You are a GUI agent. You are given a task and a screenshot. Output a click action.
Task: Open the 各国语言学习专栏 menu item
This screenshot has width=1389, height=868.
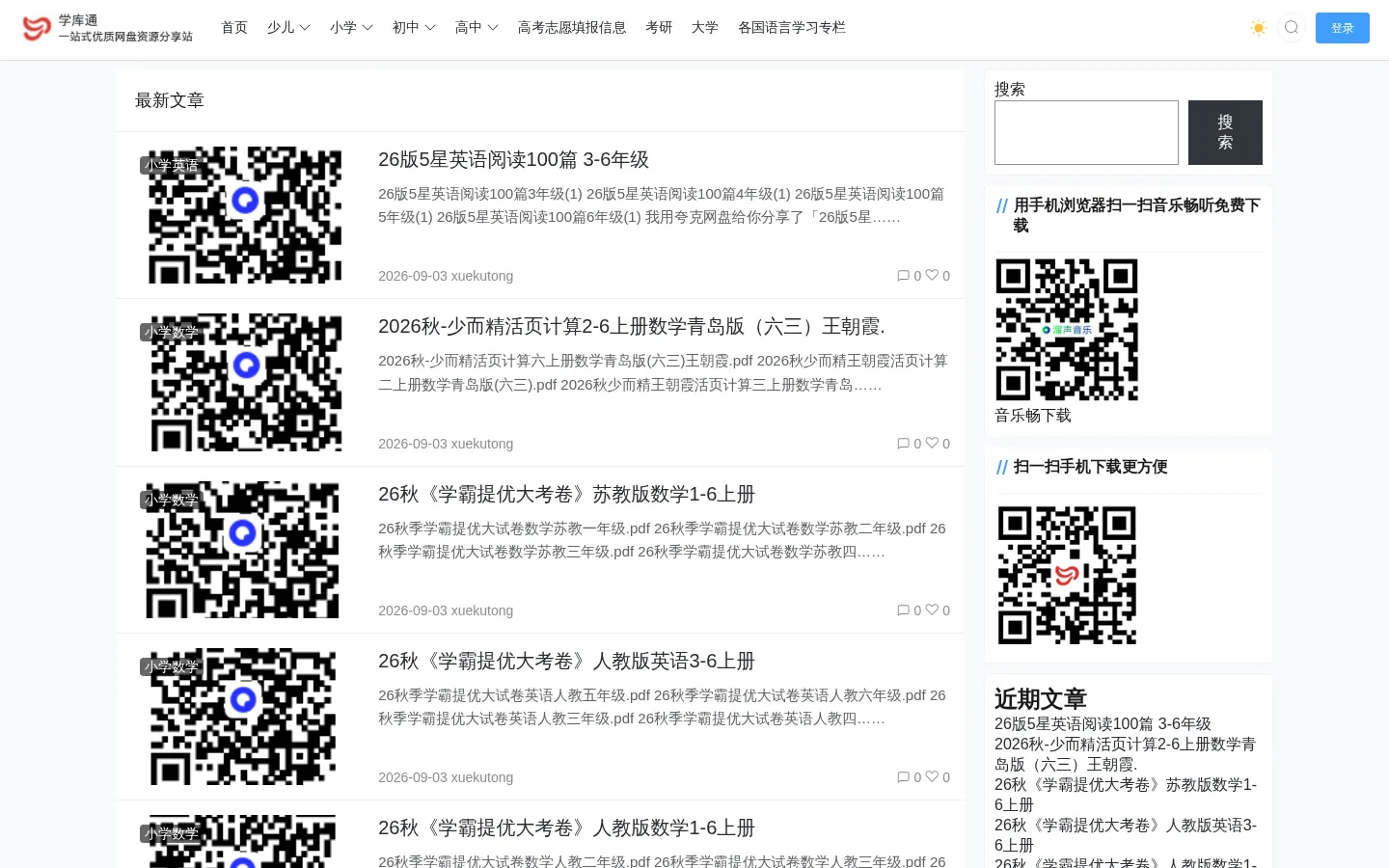[792, 28]
